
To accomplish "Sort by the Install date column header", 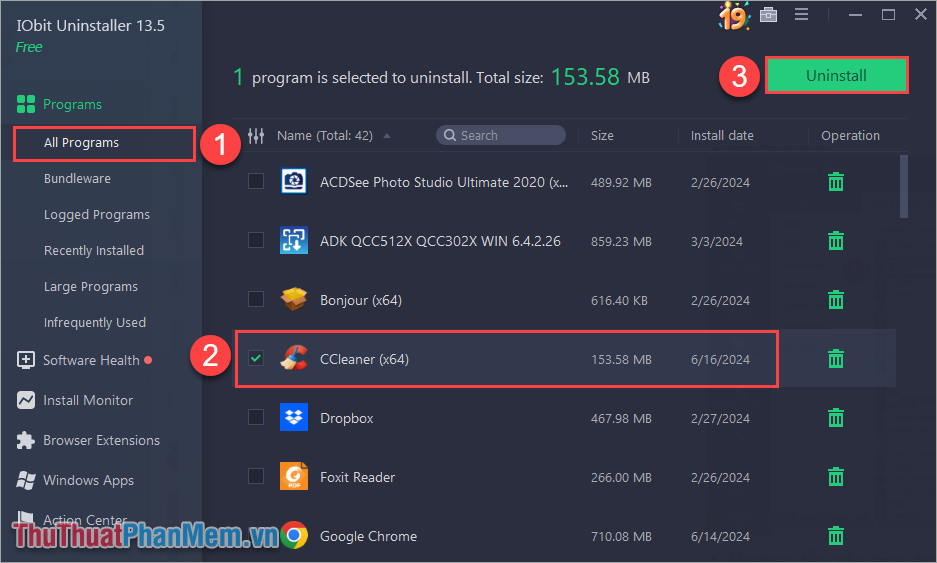I will point(722,136).
